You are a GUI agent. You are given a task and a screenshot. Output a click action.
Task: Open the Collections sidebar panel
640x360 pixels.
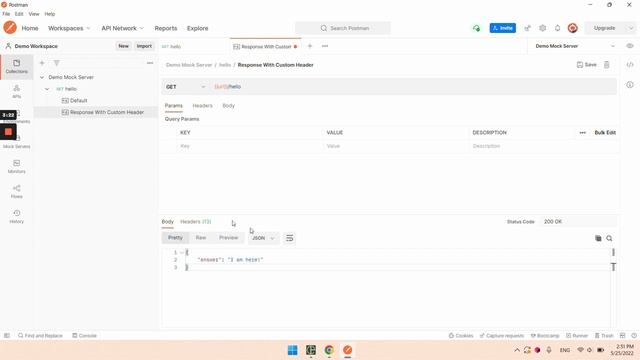click(16, 67)
